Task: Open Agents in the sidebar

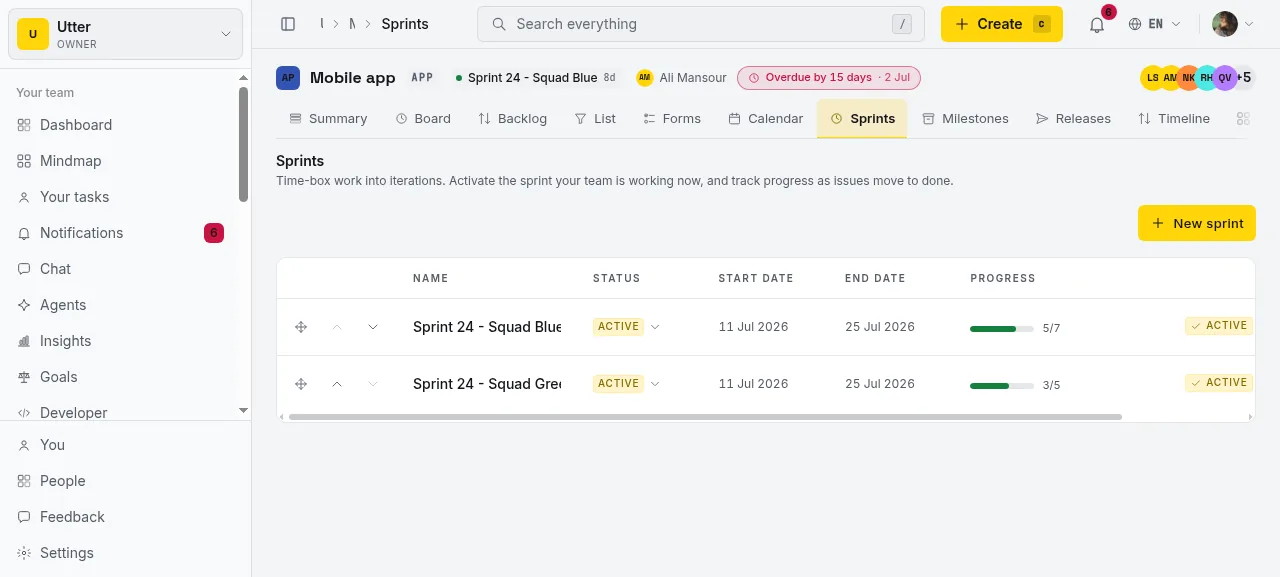Action: (x=120, y=305)
